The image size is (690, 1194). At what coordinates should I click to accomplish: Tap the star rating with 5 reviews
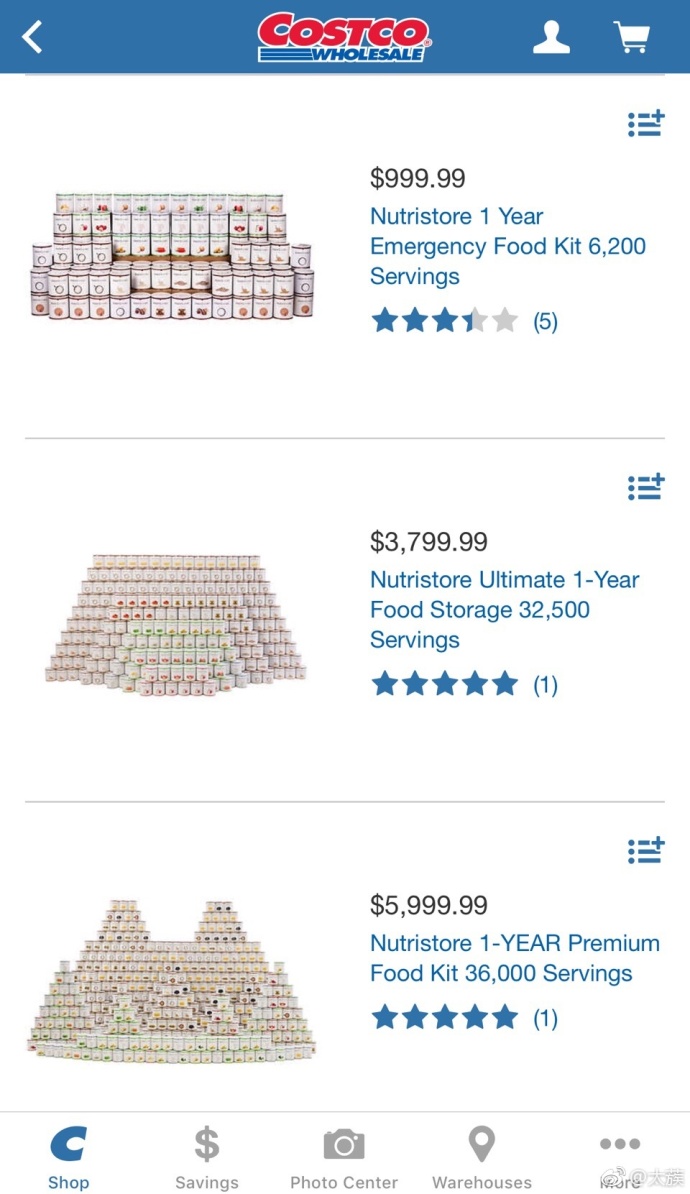click(x=463, y=321)
